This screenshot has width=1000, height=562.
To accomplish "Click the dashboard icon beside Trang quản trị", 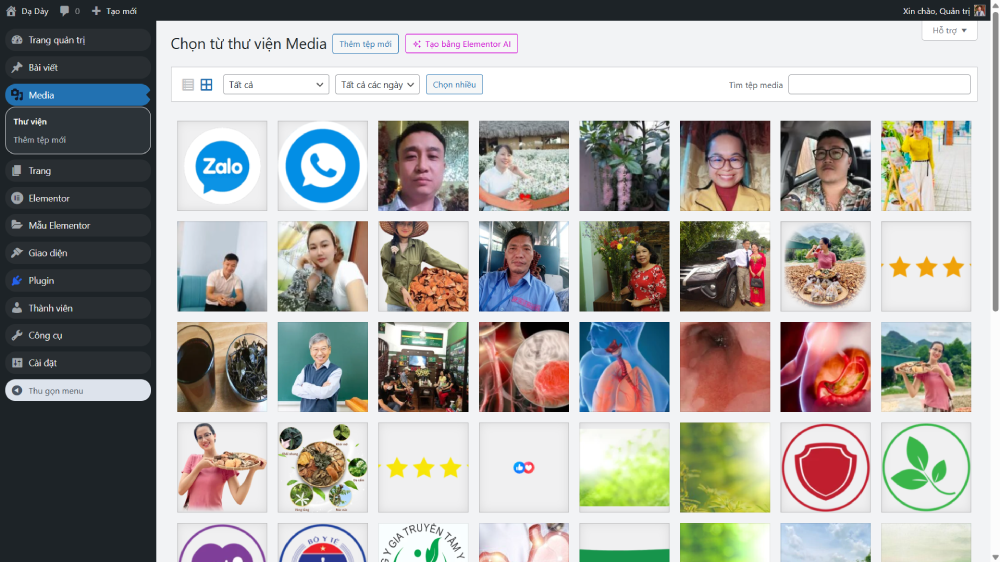I will click(x=17, y=40).
